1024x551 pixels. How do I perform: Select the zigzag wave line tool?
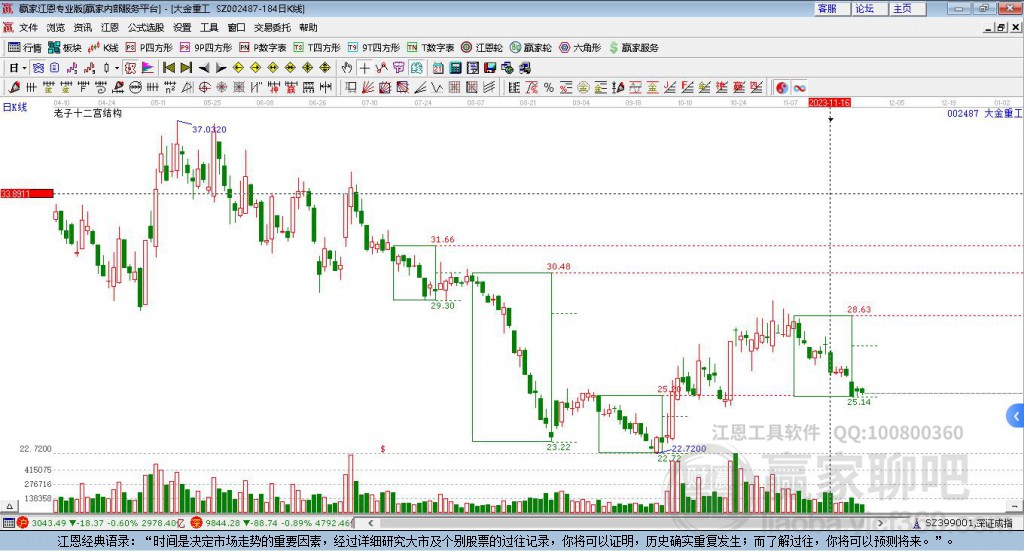(437, 87)
